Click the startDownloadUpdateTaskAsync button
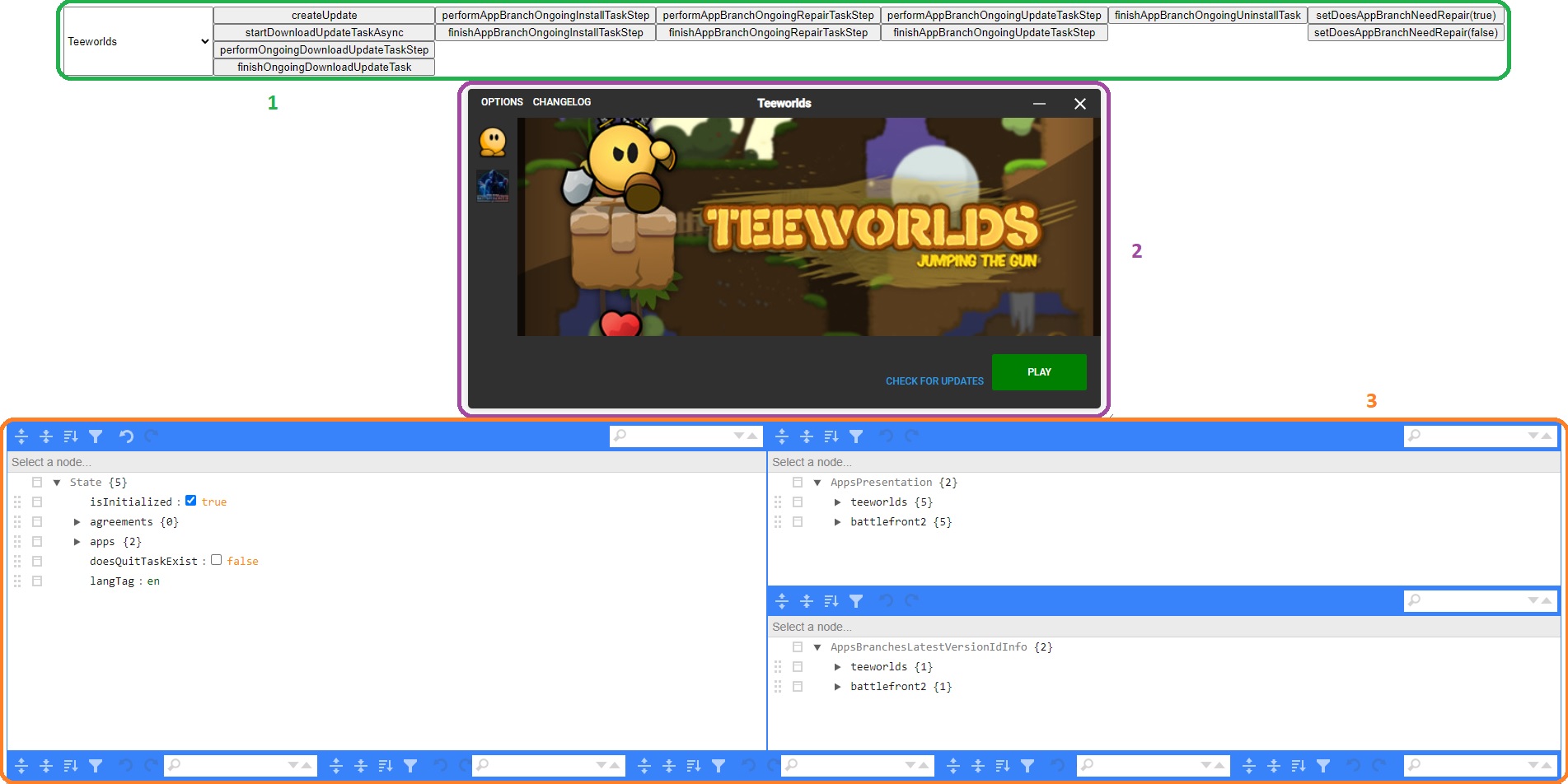 coord(325,33)
